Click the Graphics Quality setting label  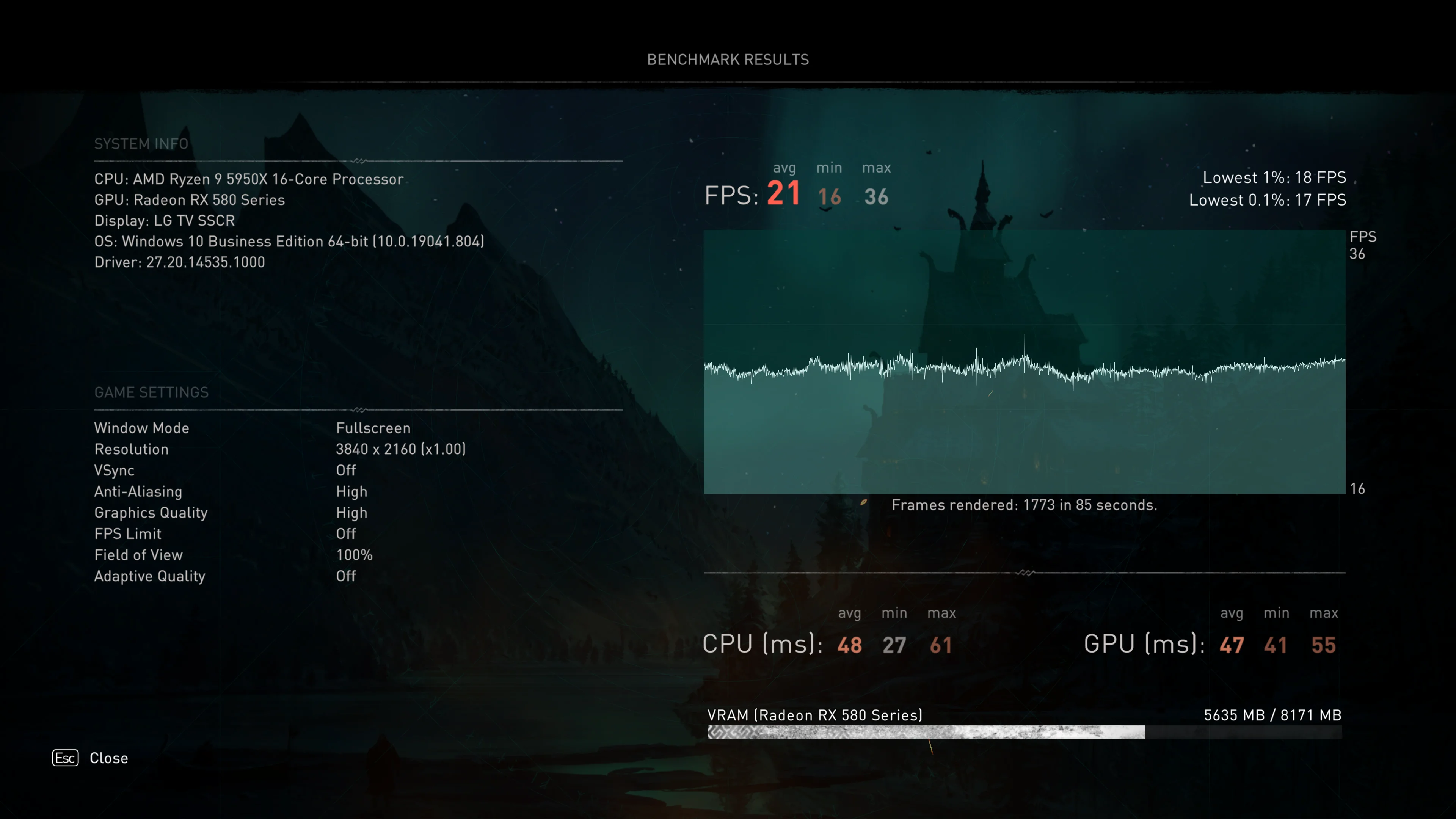click(151, 513)
